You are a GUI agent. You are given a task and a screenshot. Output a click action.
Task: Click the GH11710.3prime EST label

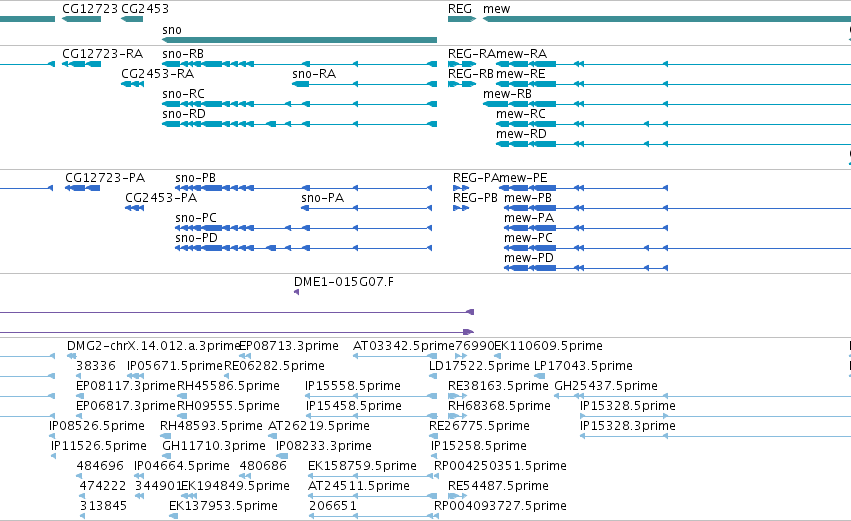pos(214,447)
